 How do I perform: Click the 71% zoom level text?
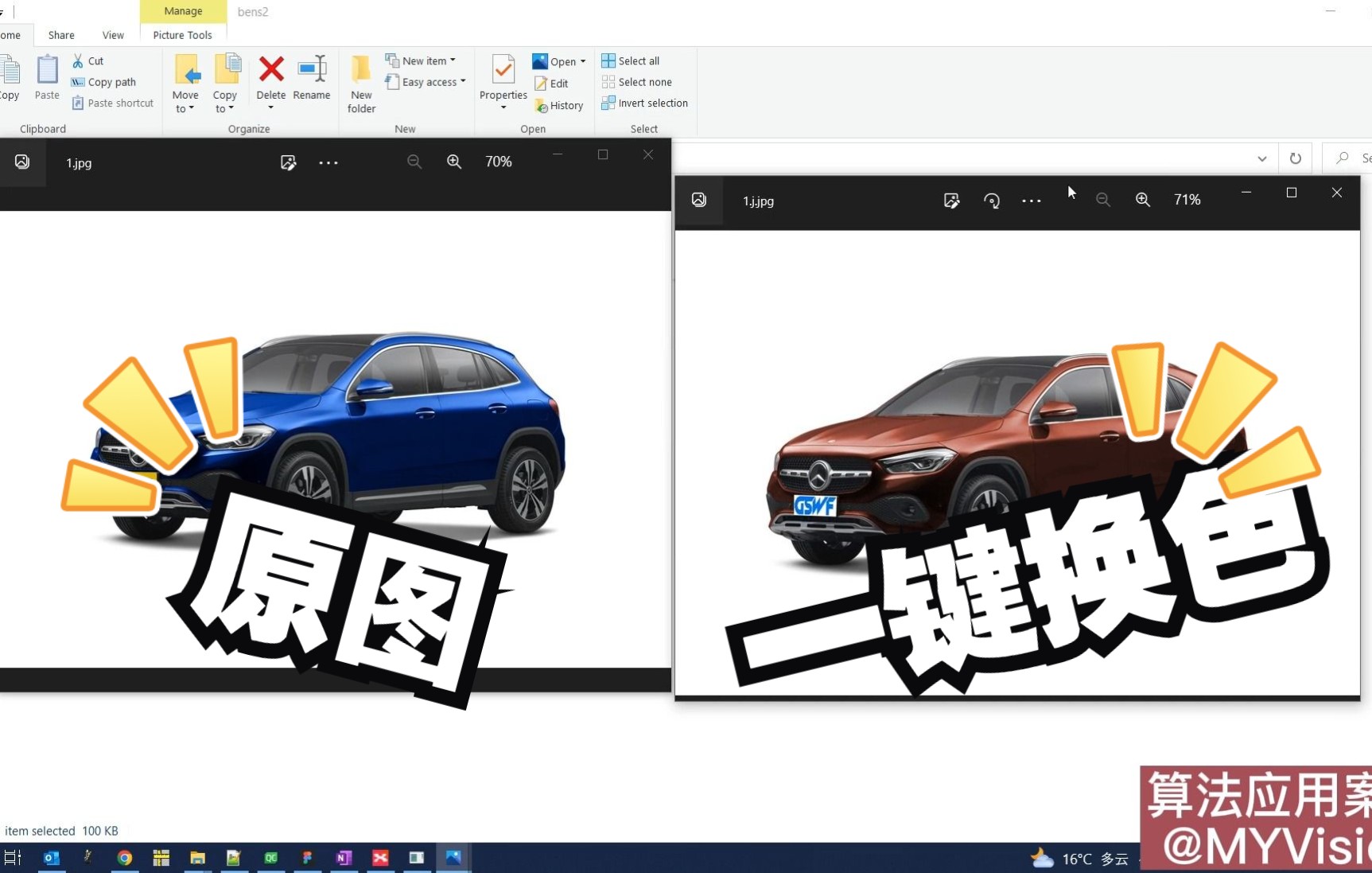pos(1187,200)
